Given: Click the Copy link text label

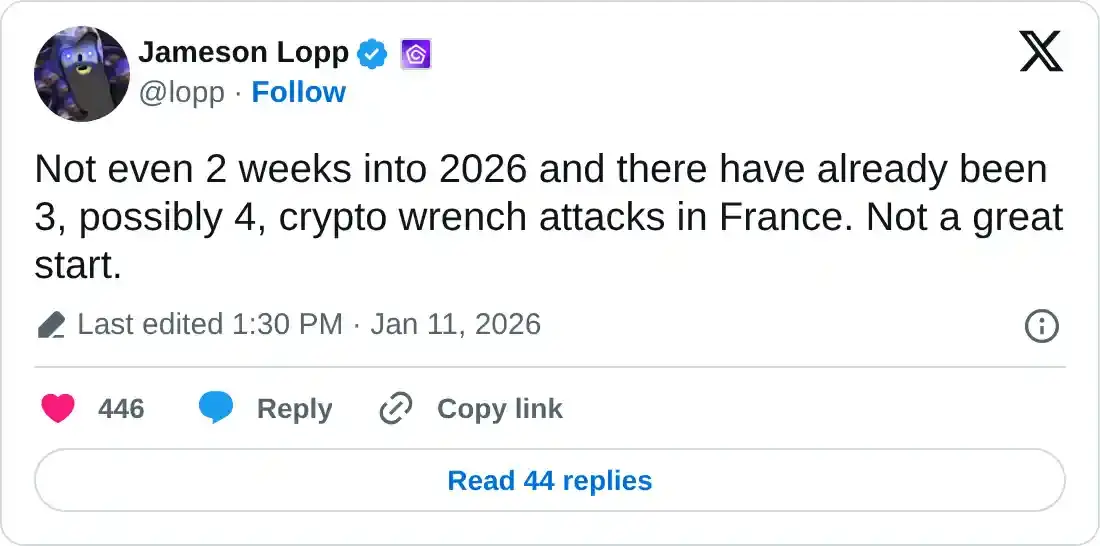Looking at the screenshot, I should click(499, 409).
